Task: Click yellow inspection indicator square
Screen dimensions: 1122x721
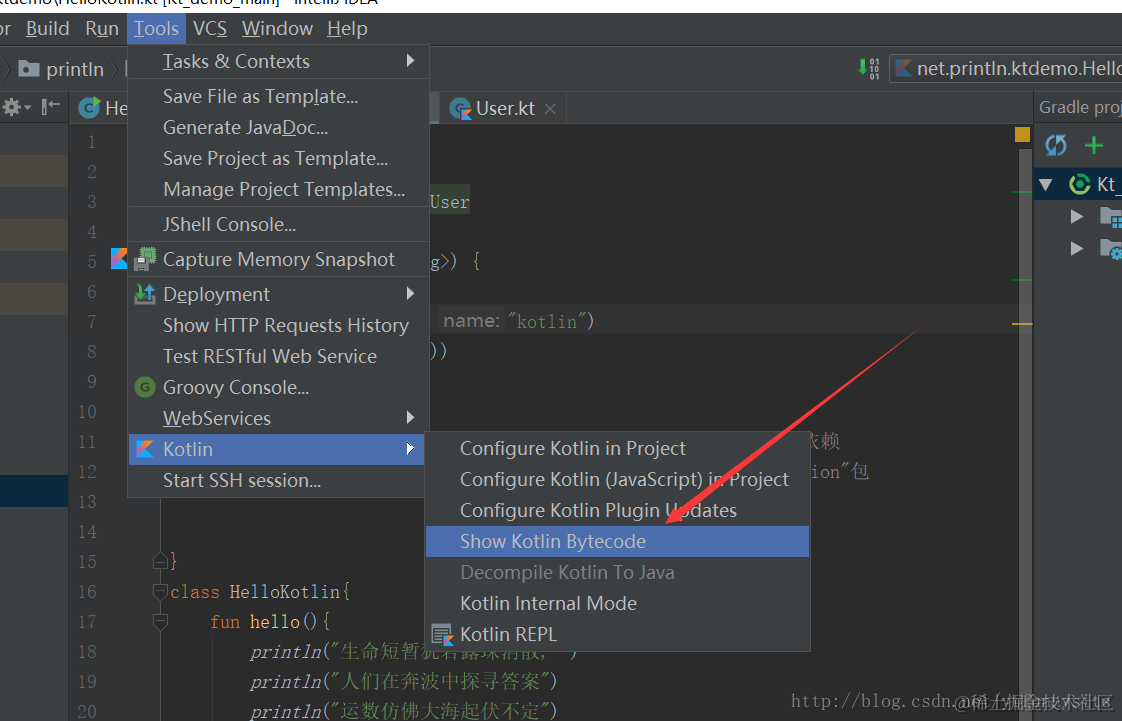Action: click(1023, 134)
